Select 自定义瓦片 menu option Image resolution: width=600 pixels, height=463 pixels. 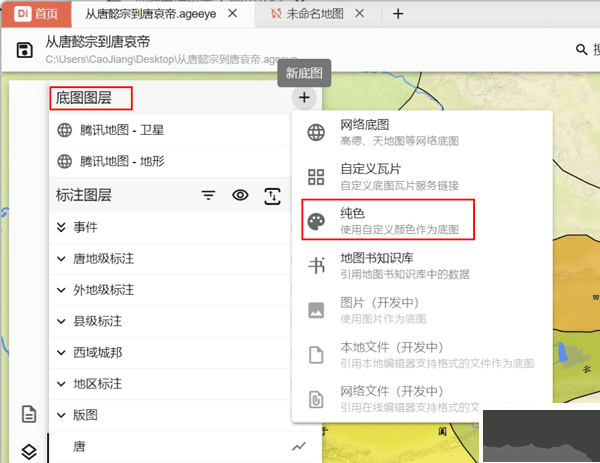click(422, 177)
